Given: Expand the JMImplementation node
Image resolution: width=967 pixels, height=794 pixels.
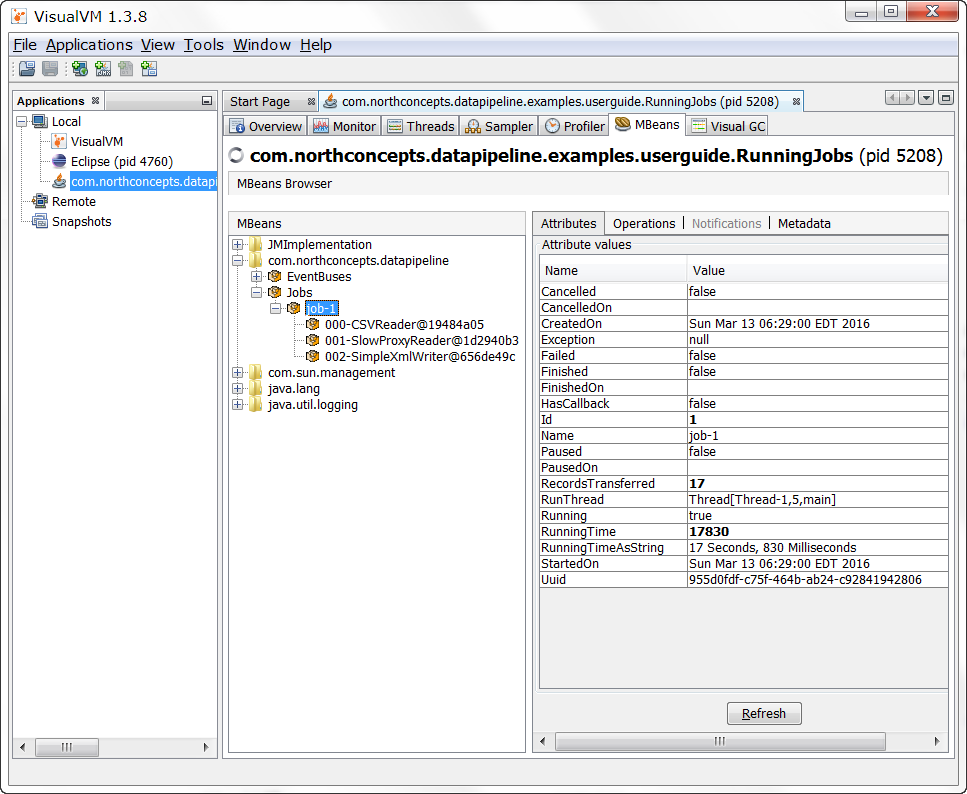Looking at the screenshot, I should click(237, 244).
